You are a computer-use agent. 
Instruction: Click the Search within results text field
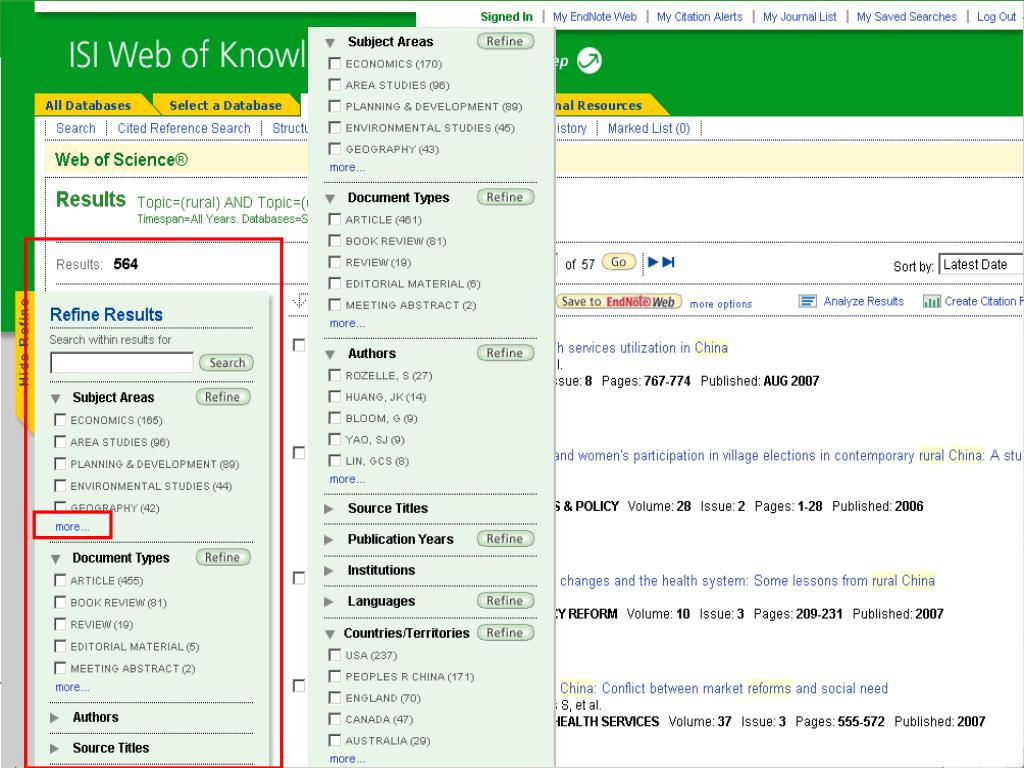pyautogui.click(x=122, y=362)
